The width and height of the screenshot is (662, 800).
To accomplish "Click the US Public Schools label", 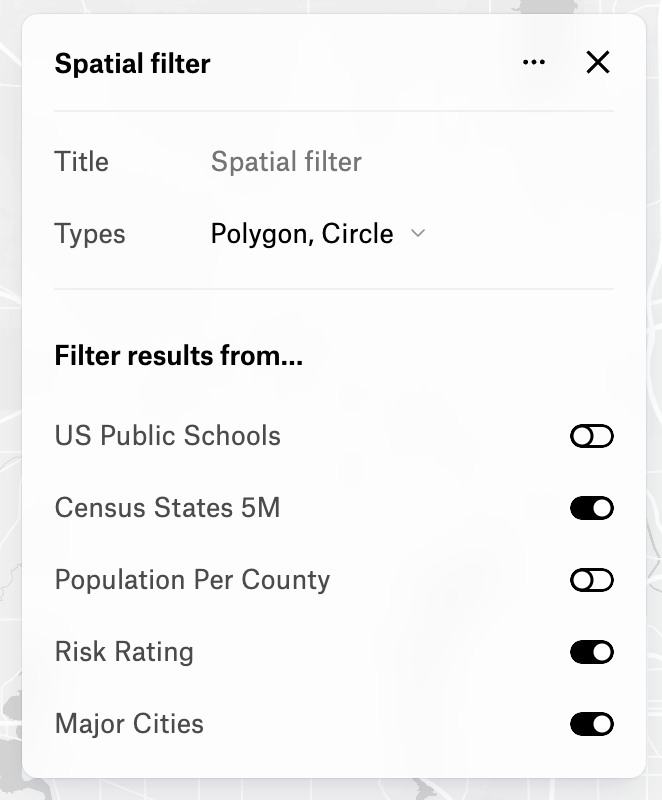I will 167,436.
